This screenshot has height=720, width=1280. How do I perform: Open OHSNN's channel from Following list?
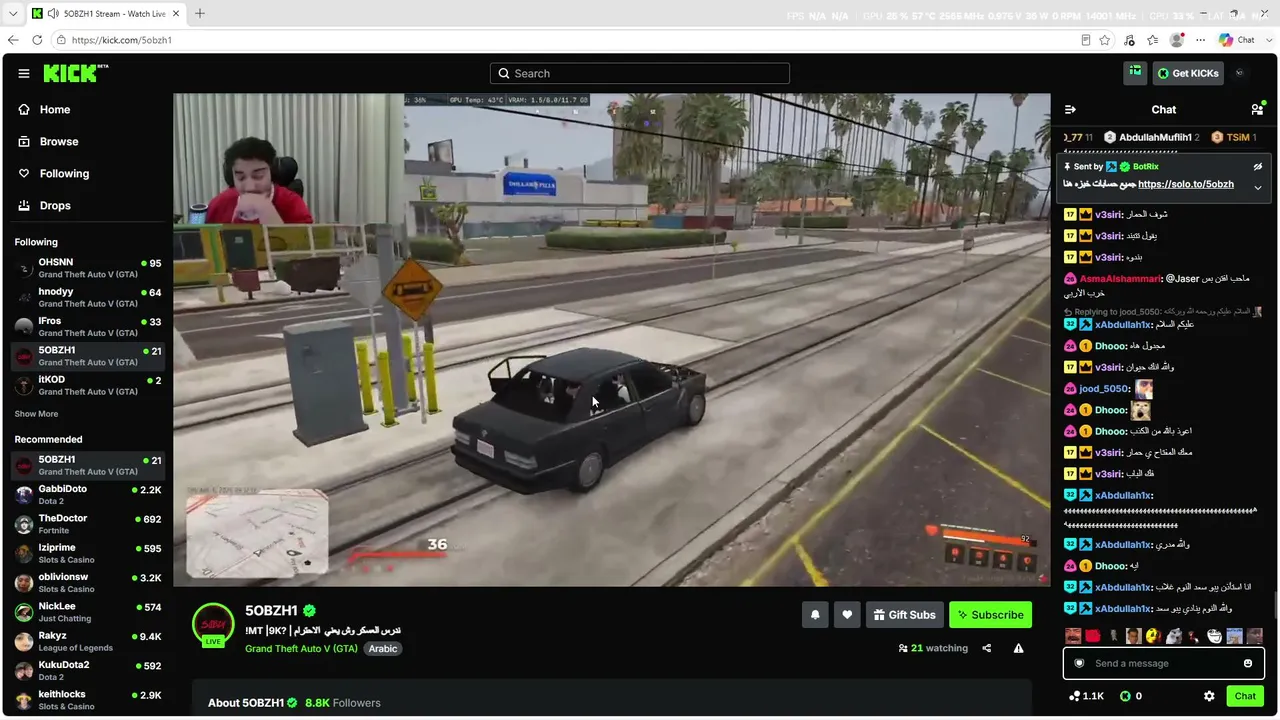pyautogui.click(x=86, y=268)
